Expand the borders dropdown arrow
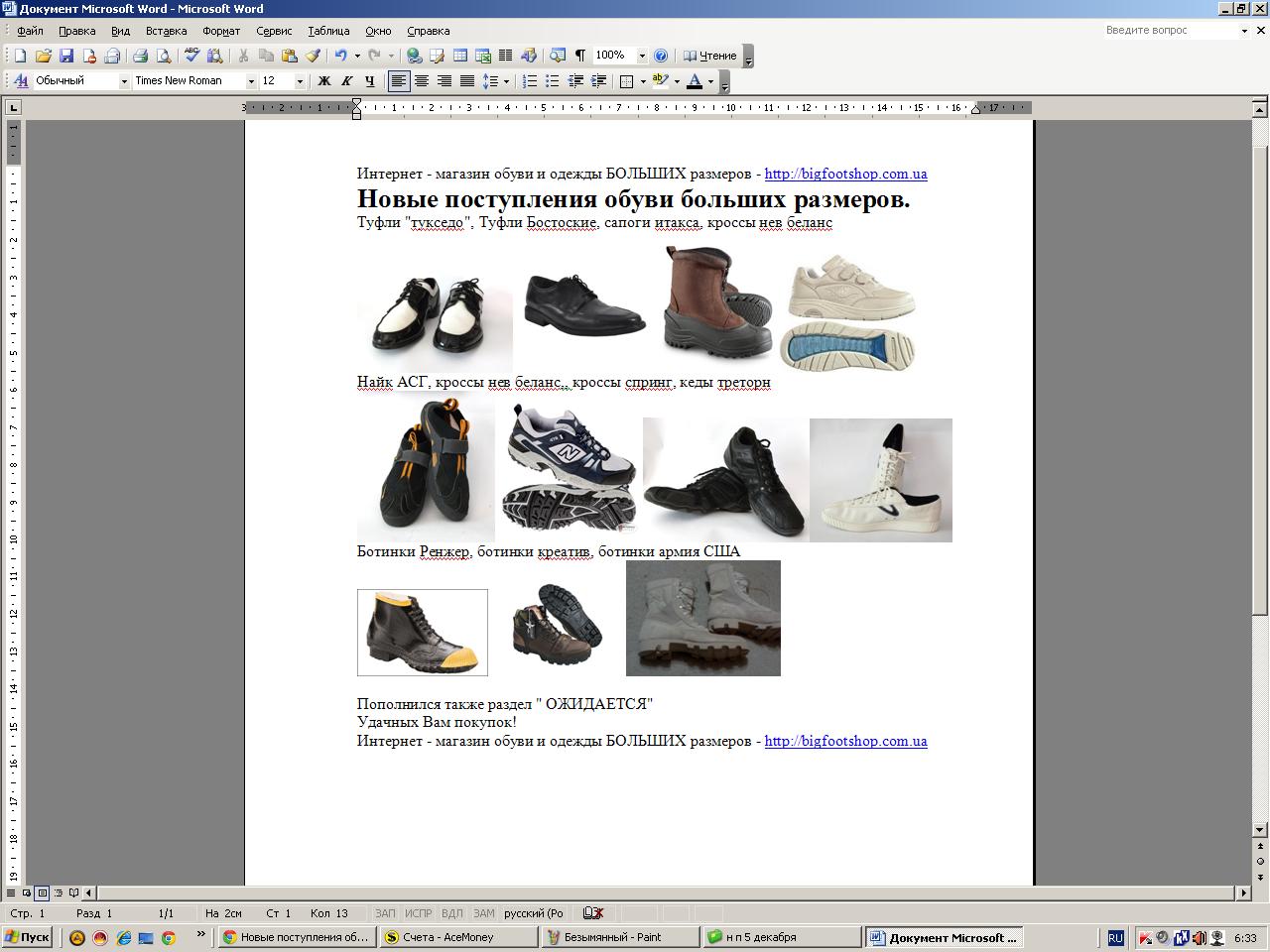 coord(643,81)
